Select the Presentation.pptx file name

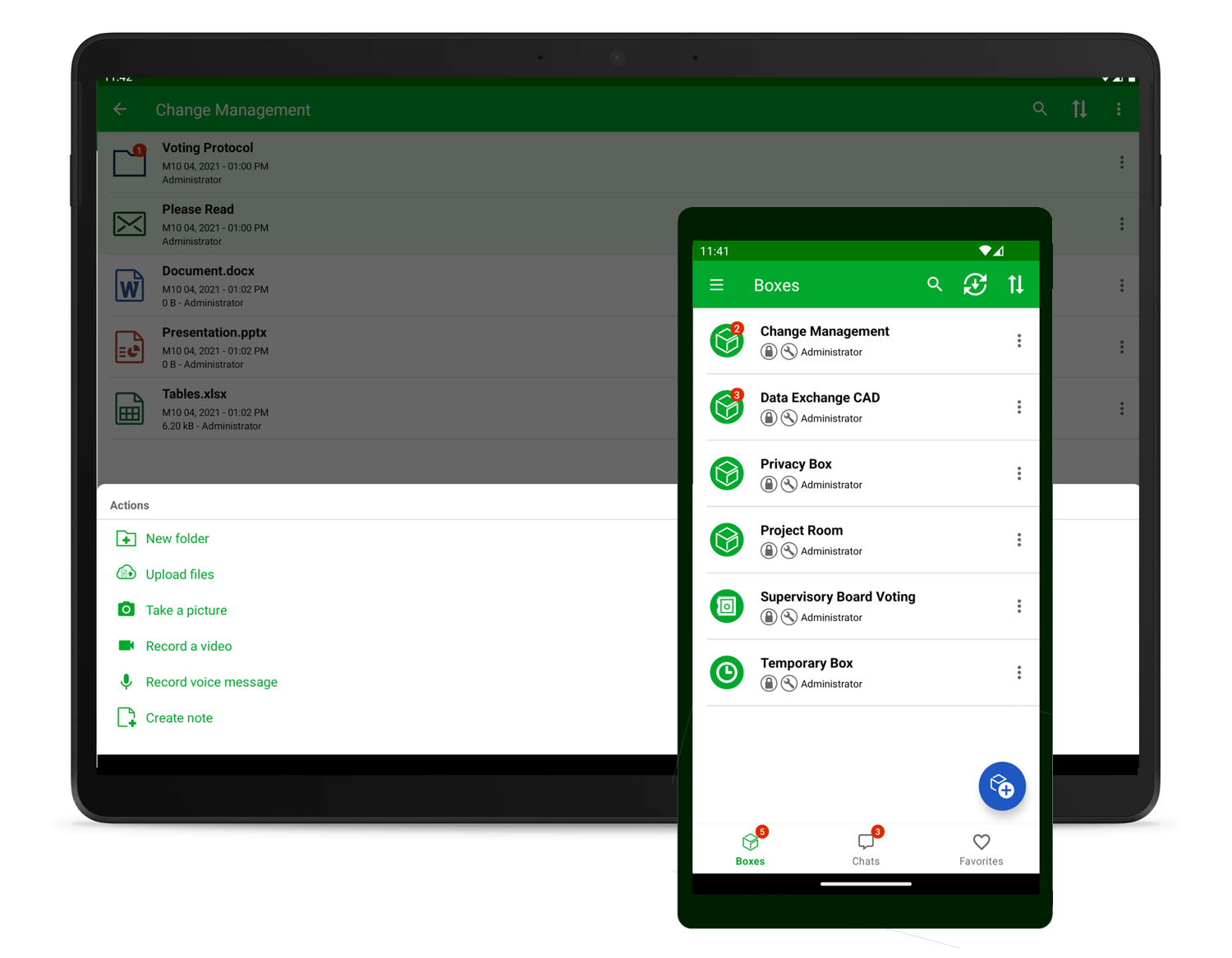pyautogui.click(x=214, y=333)
